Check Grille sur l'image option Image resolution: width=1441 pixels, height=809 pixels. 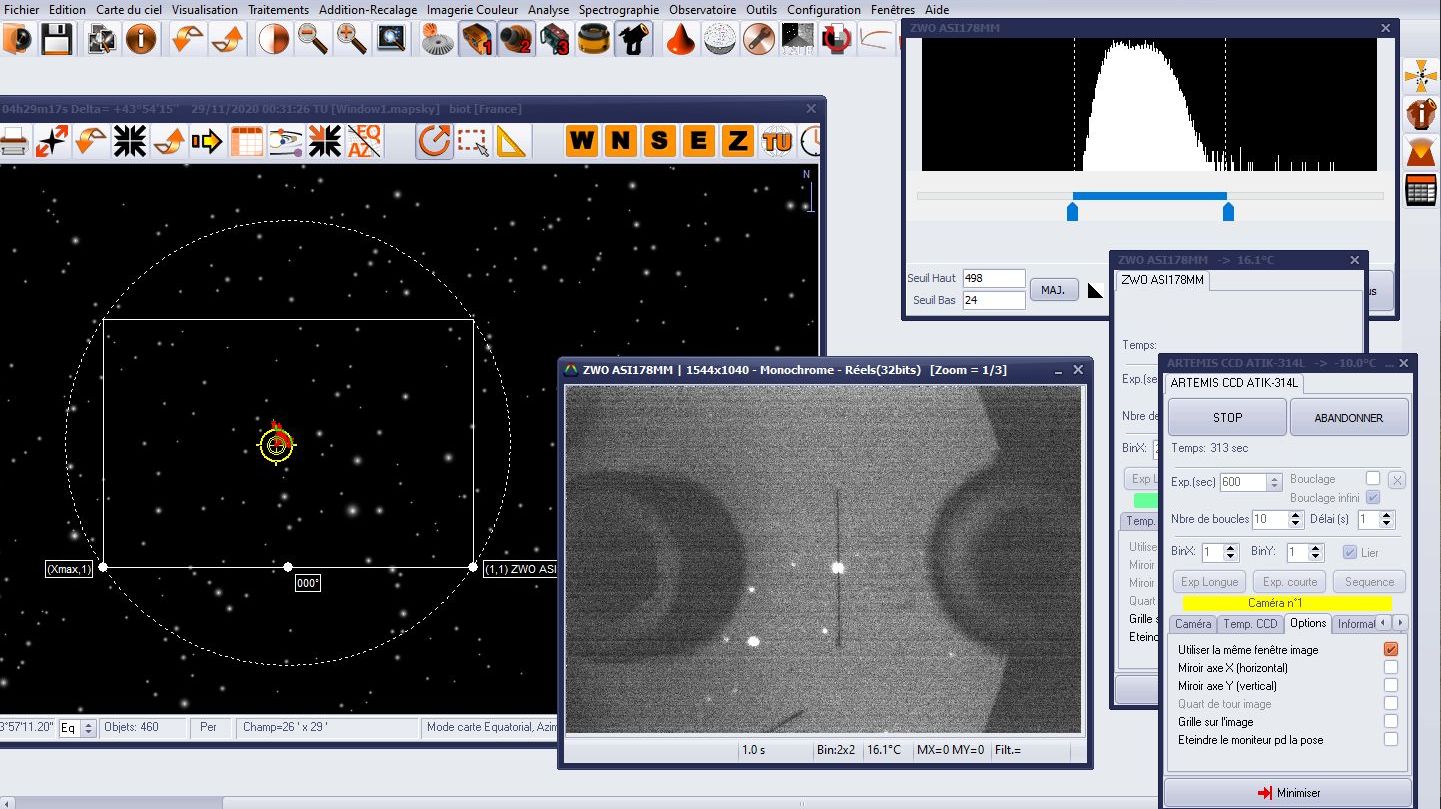click(1390, 722)
